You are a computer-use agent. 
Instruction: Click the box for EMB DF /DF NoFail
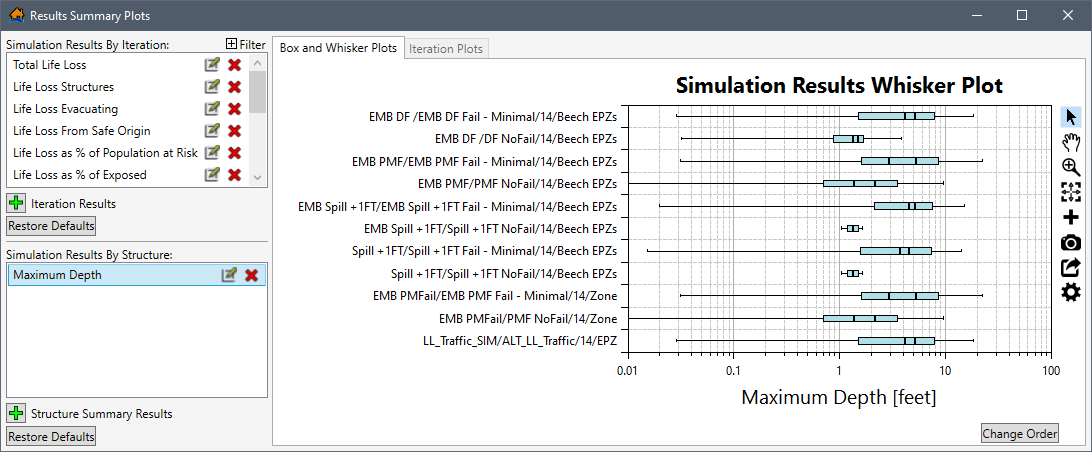(848, 139)
